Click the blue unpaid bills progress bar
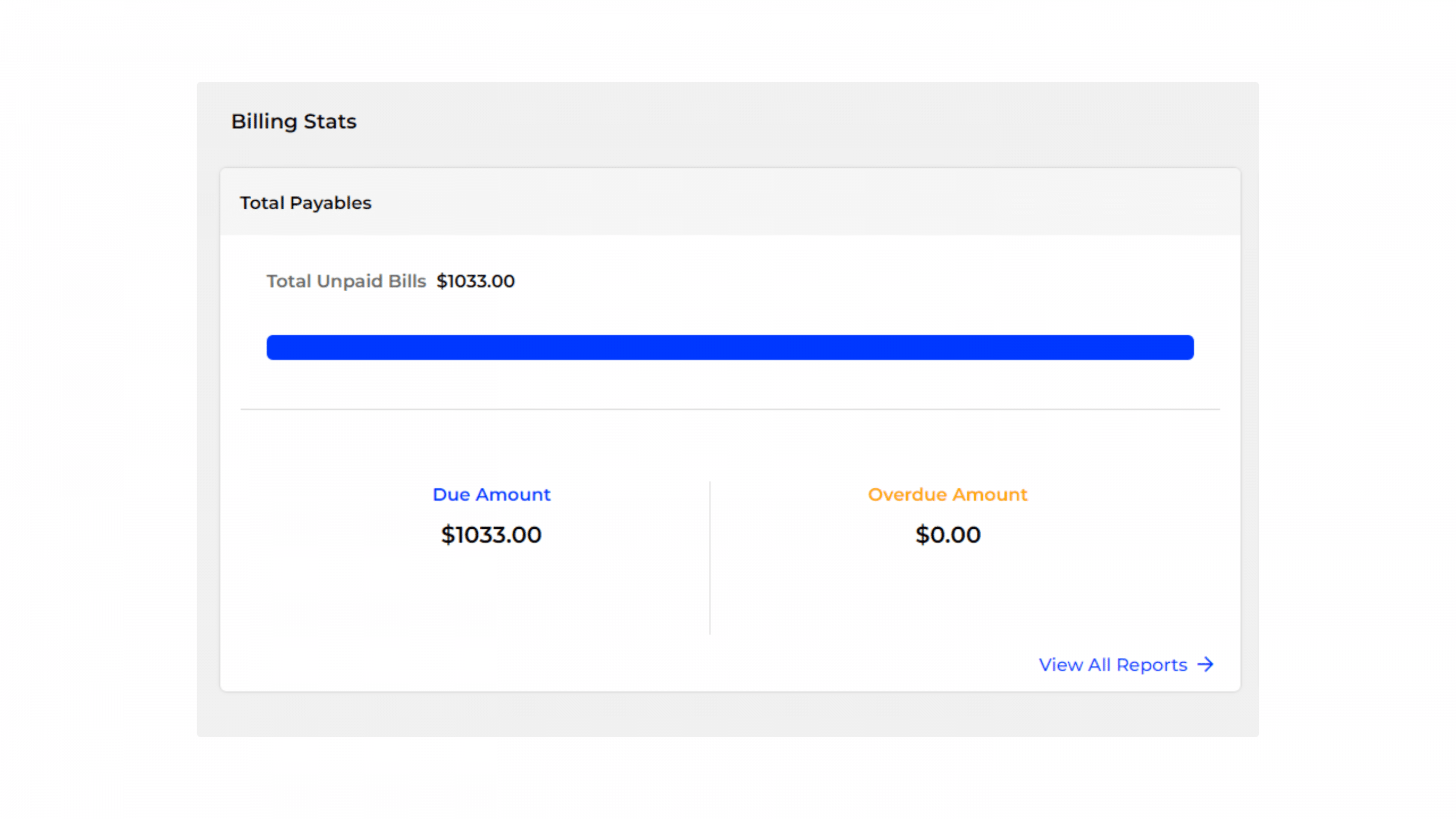Screen dimensions: 1456x819 (x=730, y=347)
